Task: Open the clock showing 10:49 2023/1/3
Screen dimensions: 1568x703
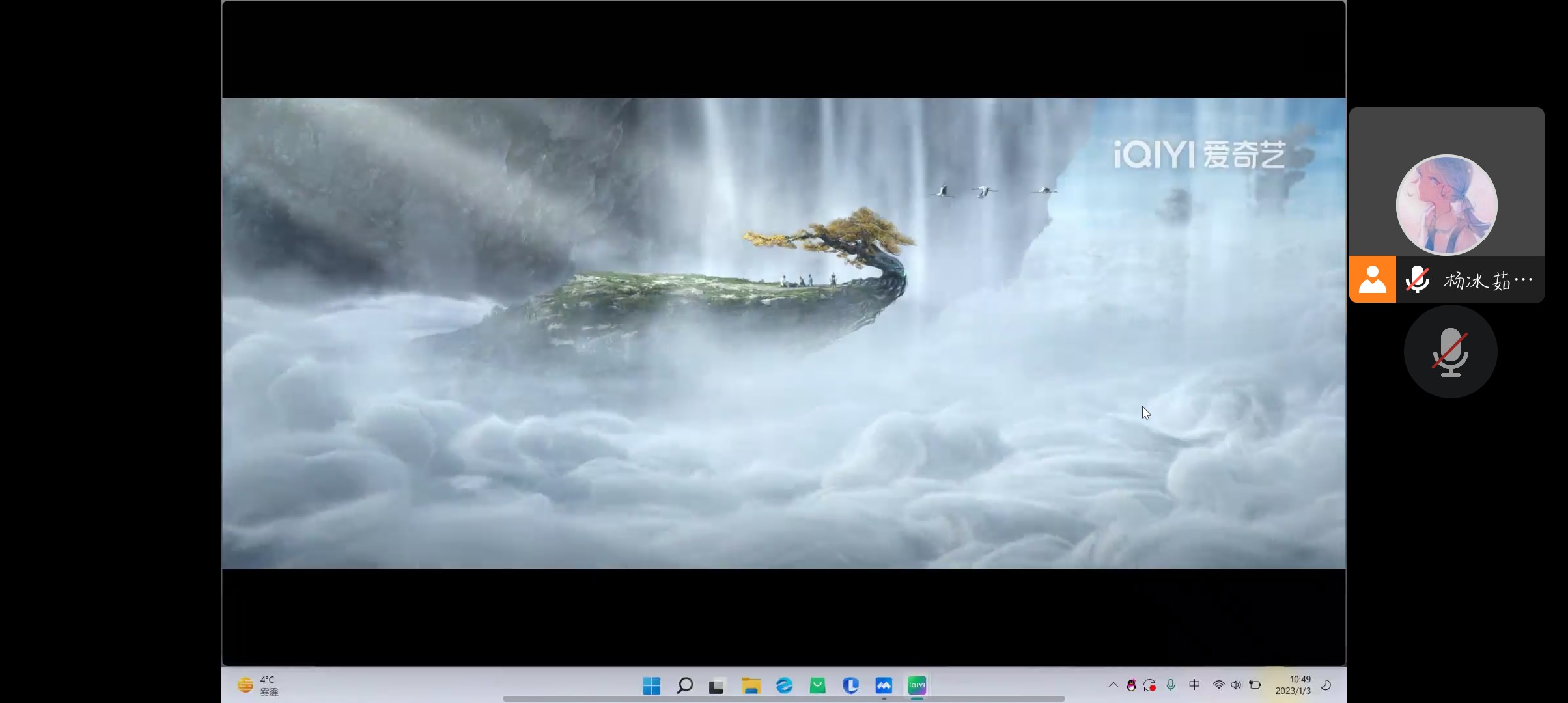Action: tap(1293, 685)
